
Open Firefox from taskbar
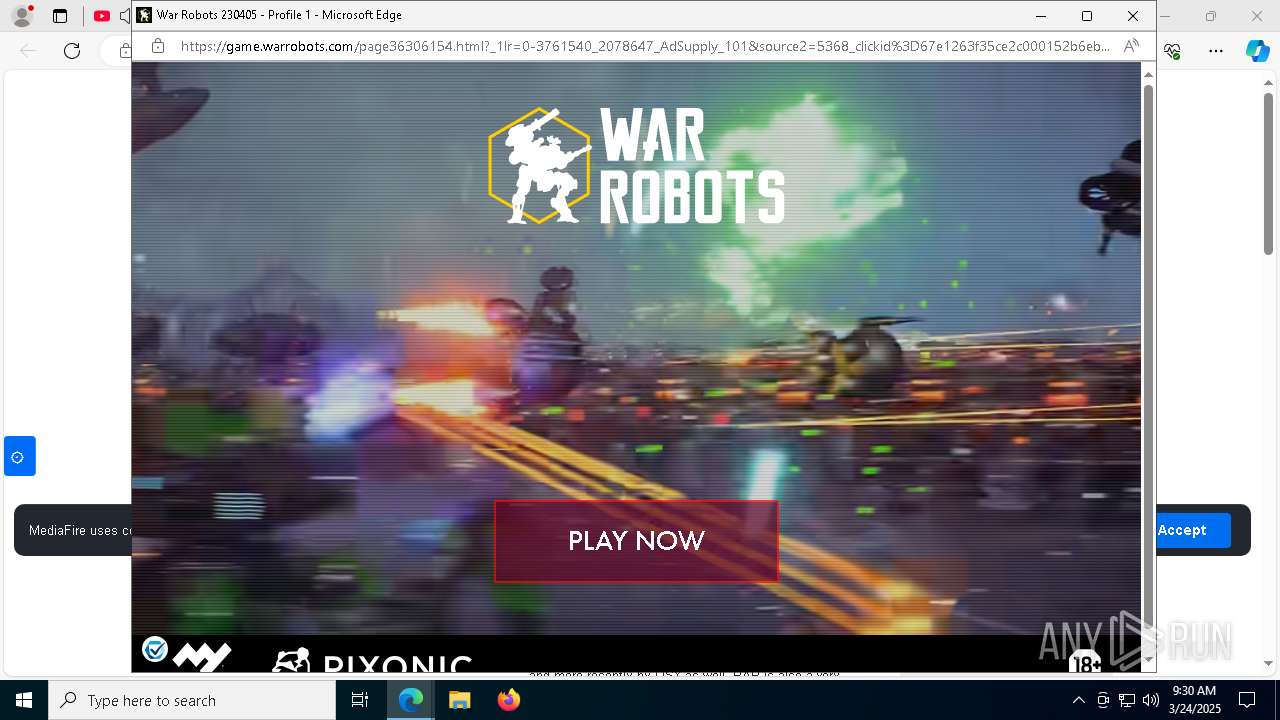[x=509, y=700]
